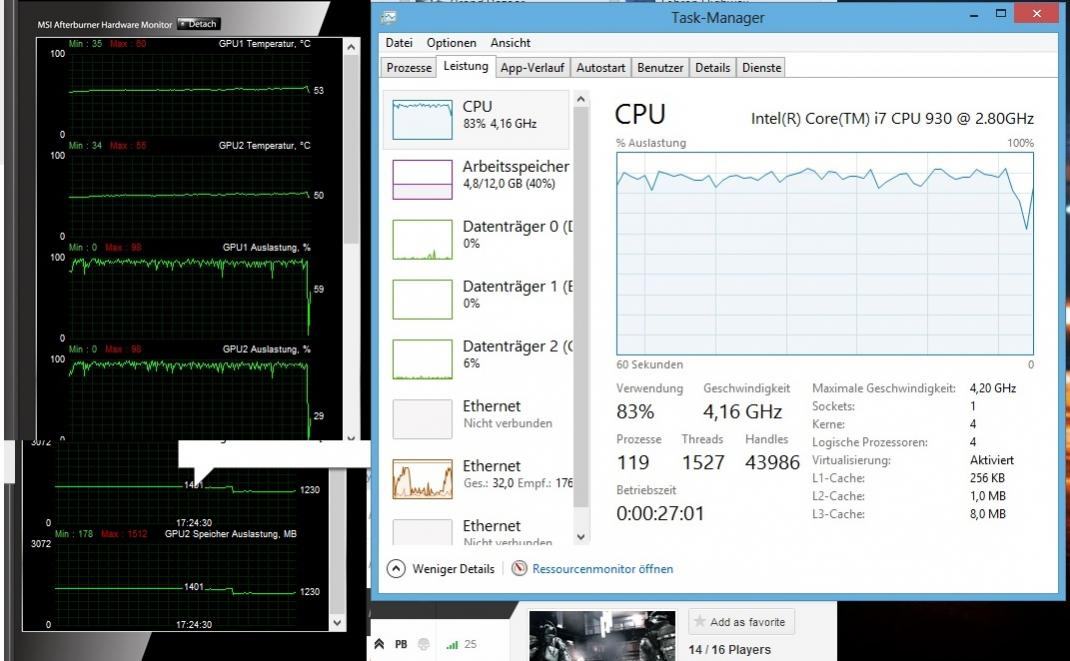Viewport: 1070px width, 661px height.
Task: Click the Geschwindigkeit value 4,16 GHz
Action: pos(742,411)
